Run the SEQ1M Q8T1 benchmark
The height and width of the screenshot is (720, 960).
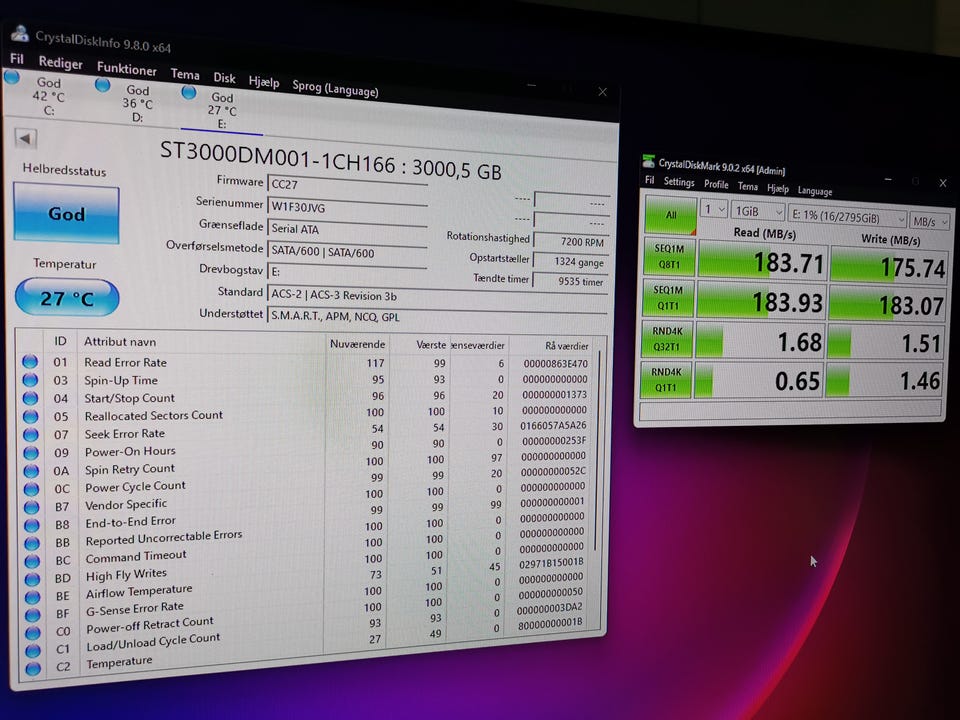(669, 257)
